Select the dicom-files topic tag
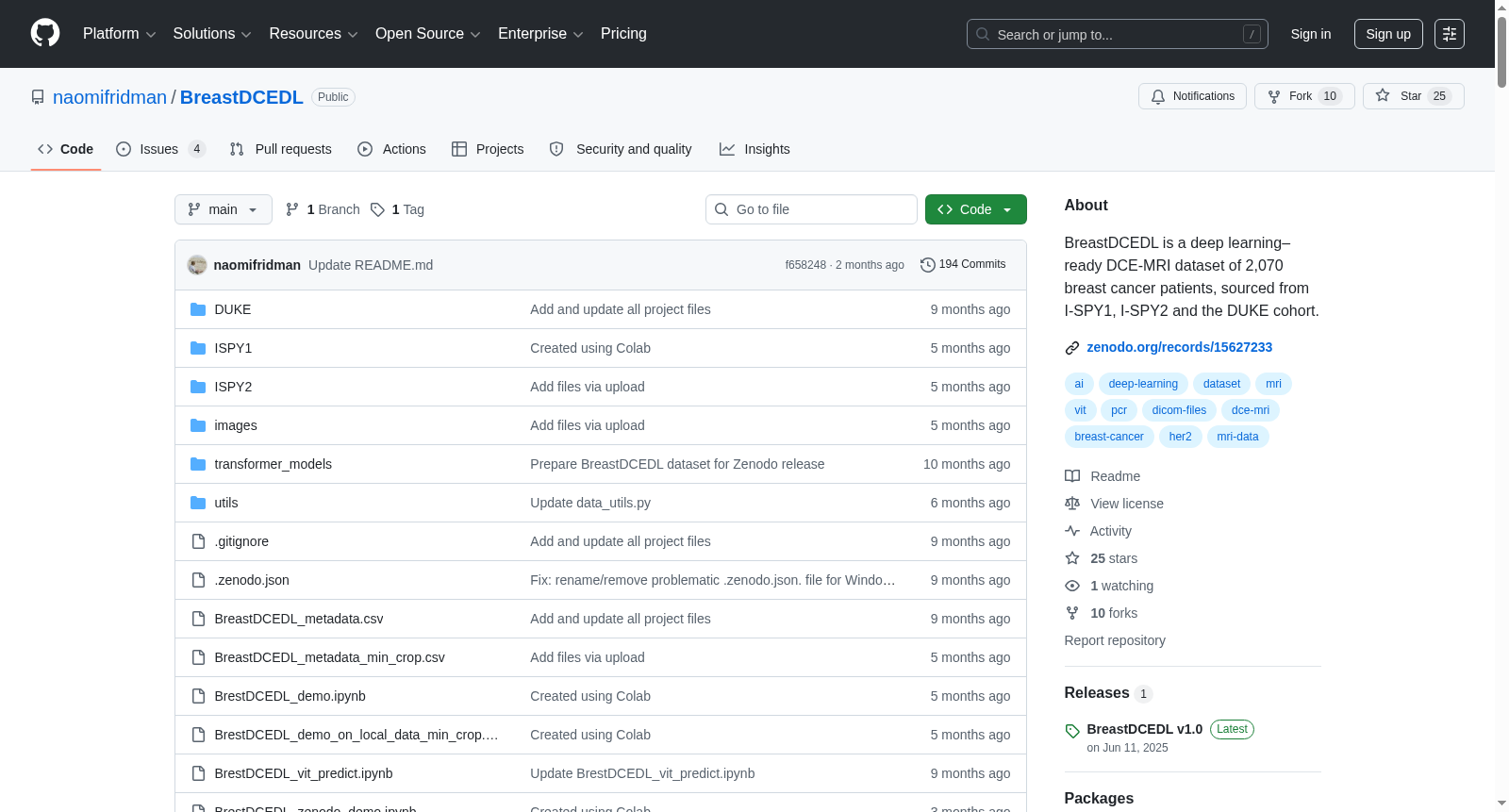 [x=1179, y=410]
